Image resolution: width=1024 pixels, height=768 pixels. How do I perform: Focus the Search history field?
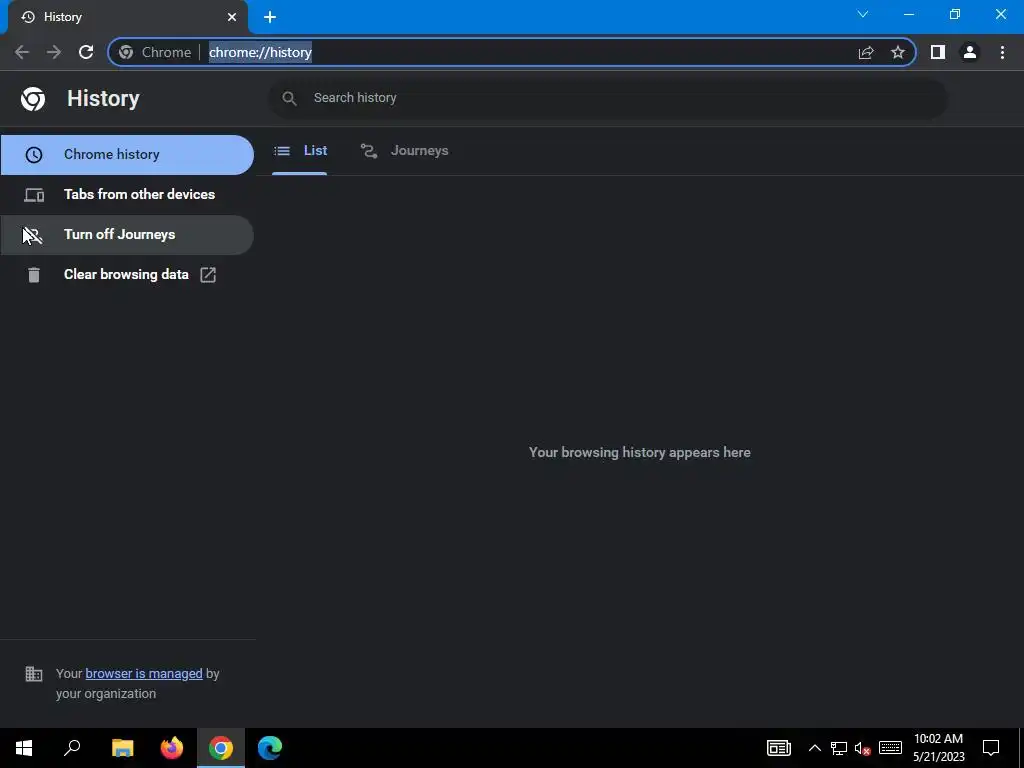point(608,98)
